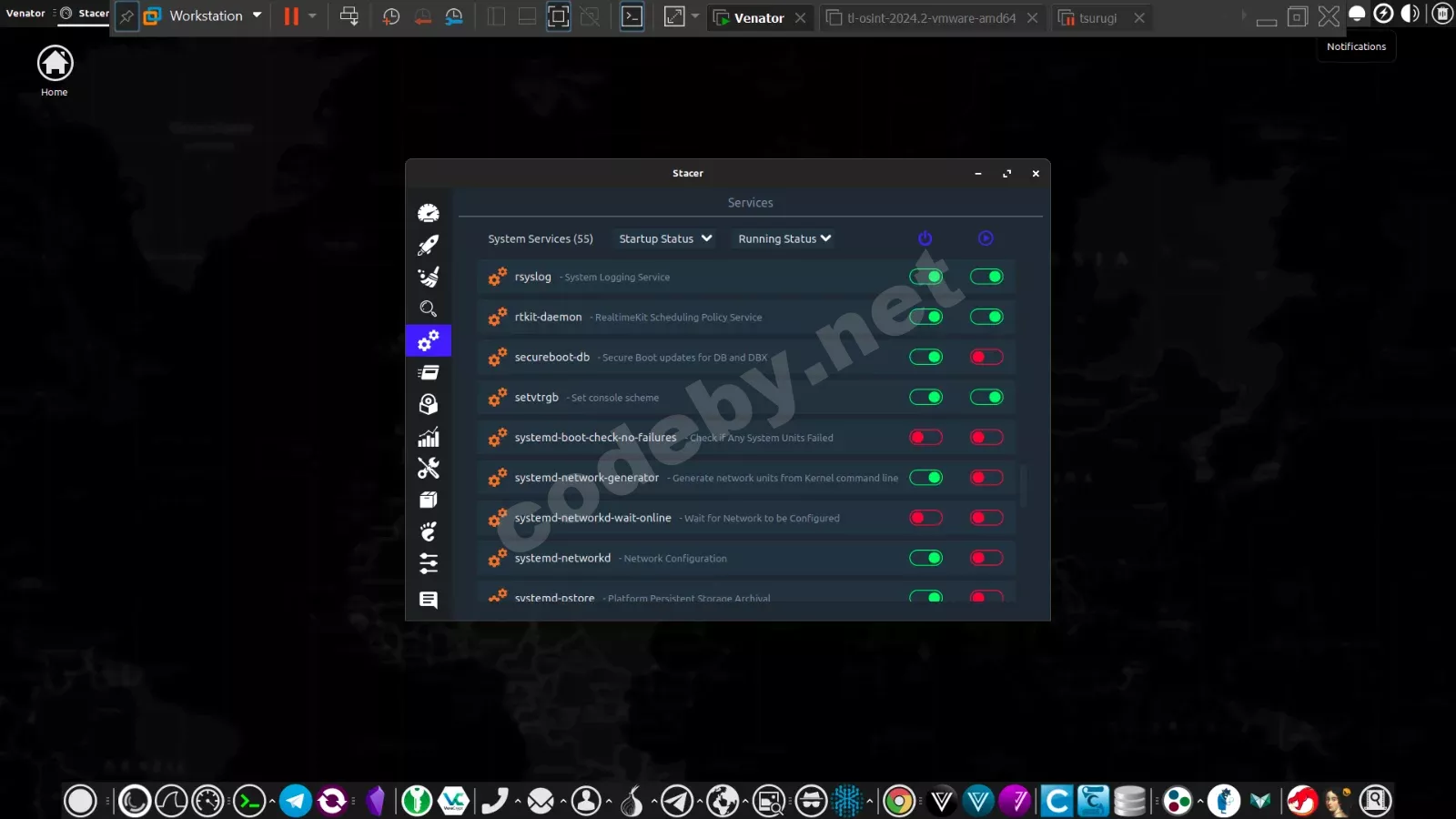Open VMware console view terminal icon
The width and height of the screenshot is (1456, 819).
pyautogui.click(x=632, y=16)
